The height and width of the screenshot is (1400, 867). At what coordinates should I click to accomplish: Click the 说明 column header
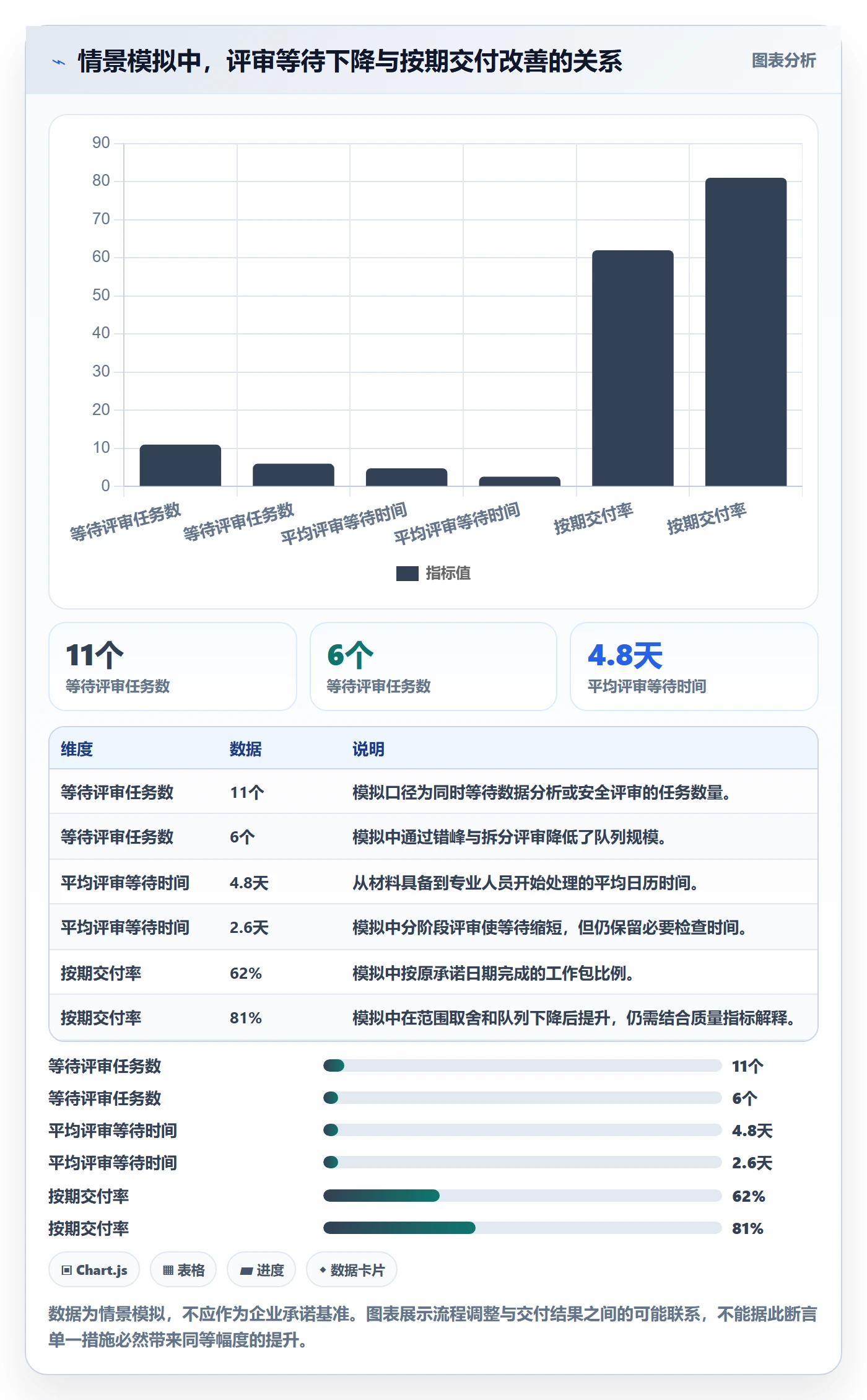tap(368, 749)
